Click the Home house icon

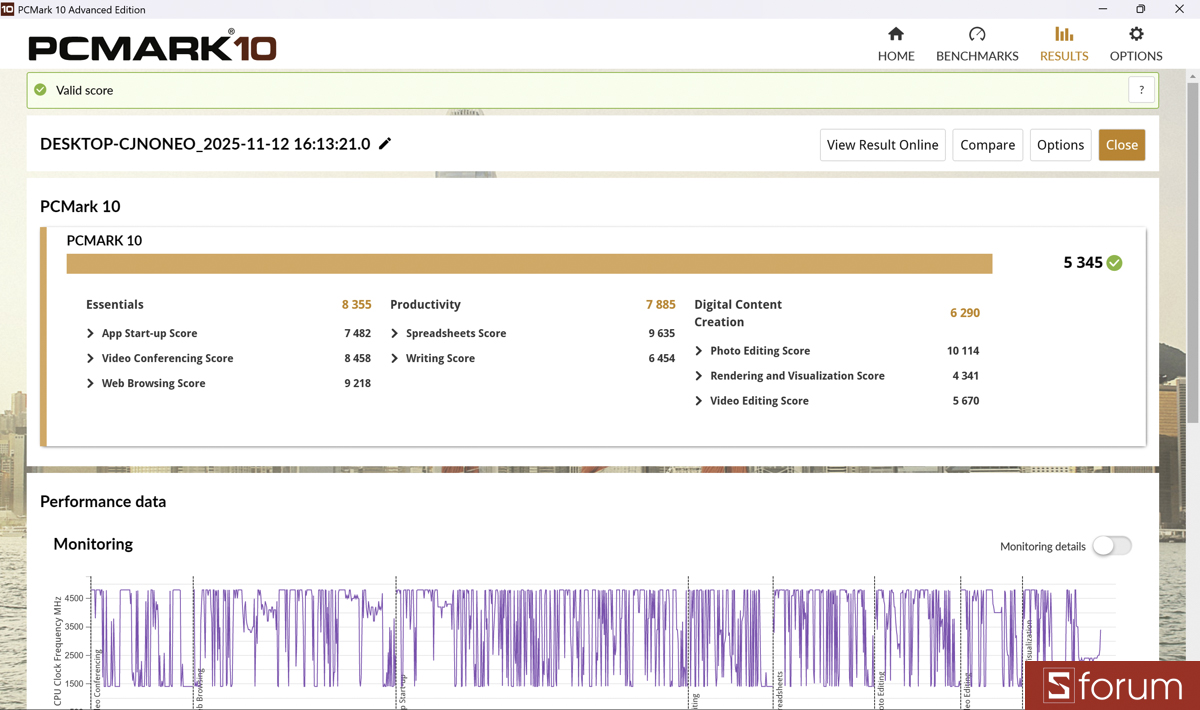pyautogui.click(x=896, y=35)
